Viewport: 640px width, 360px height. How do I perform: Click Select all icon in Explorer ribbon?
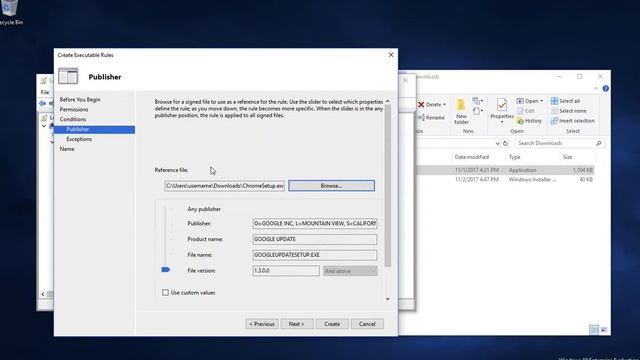[554, 101]
